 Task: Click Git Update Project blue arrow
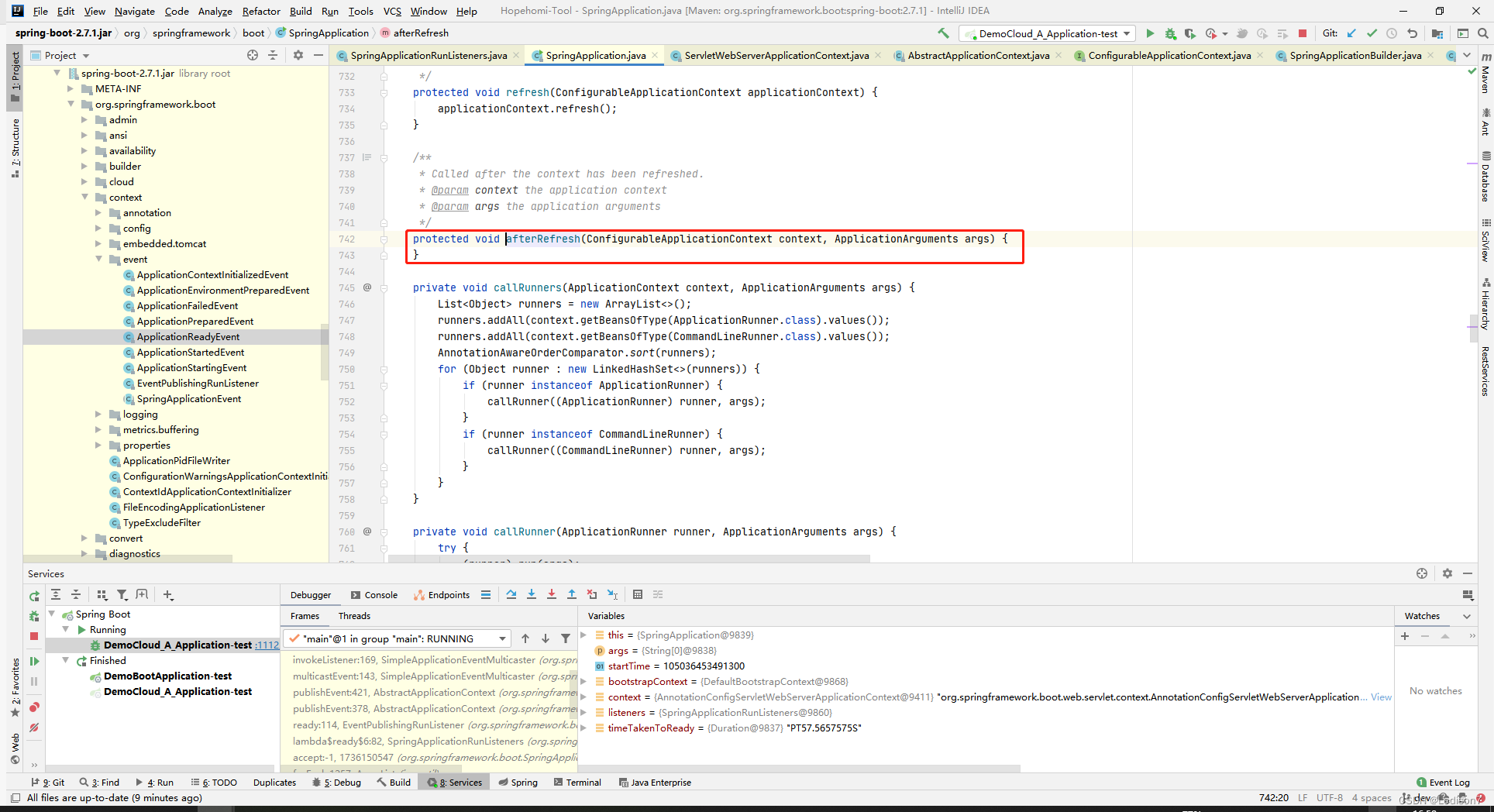pyautogui.click(x=1351, y=33)
